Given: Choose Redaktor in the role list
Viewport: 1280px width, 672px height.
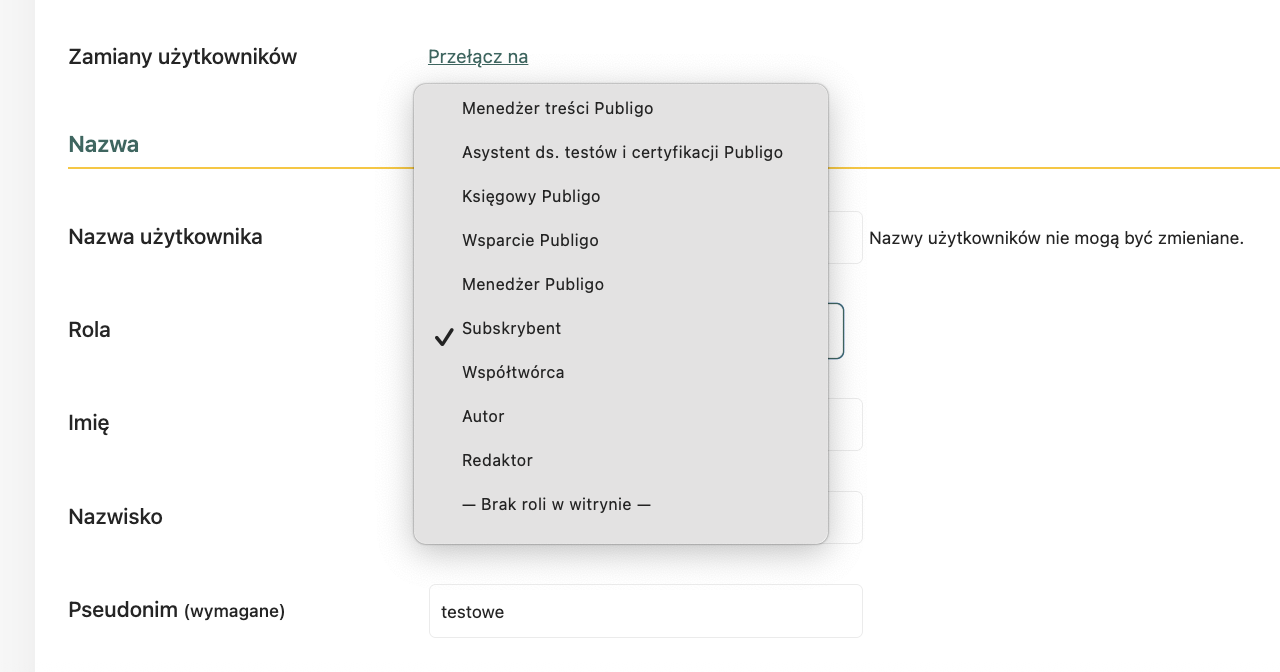Looking at the screenshot, I should [x=497, y=460].
